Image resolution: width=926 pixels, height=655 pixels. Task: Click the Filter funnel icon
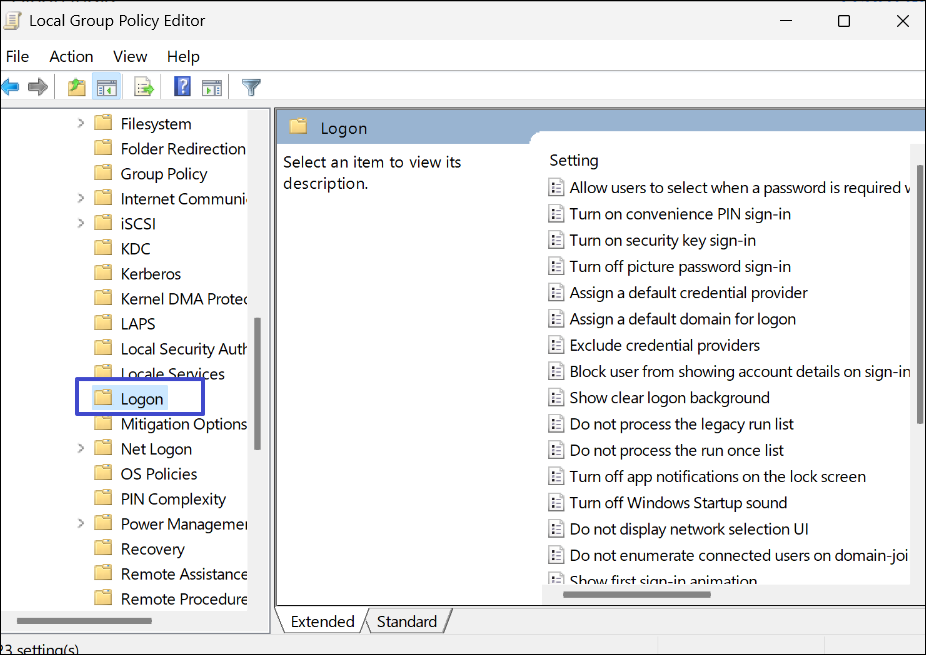pos(251,88)
